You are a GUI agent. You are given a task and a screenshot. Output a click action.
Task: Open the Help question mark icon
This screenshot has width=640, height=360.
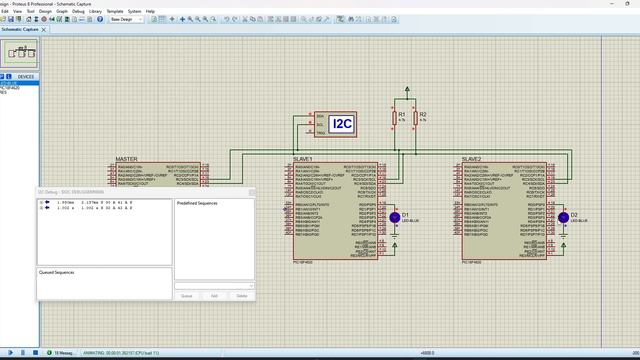pyautogui.click(x=100, y=19)
